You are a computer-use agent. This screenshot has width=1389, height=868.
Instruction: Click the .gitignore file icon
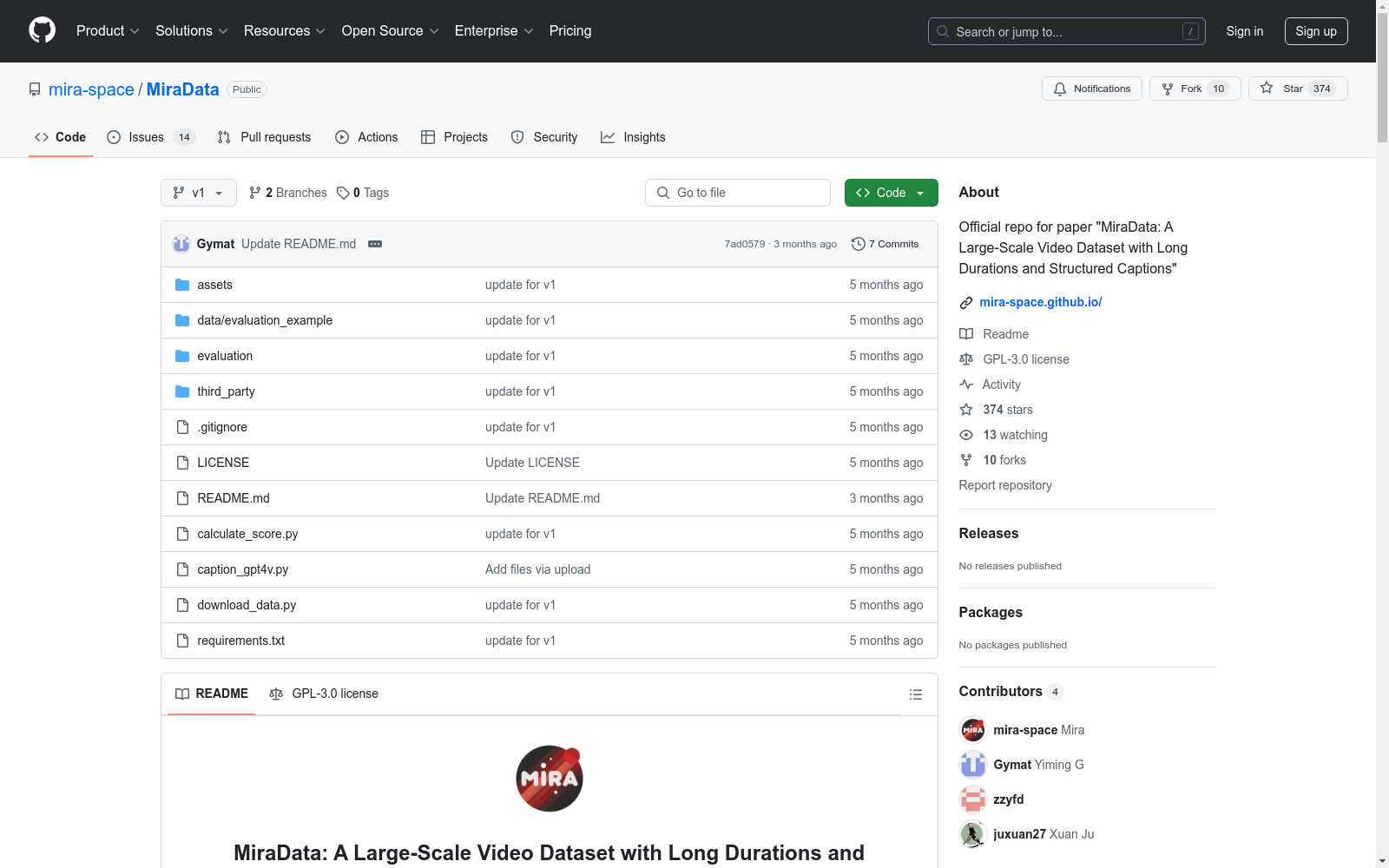pos(182,427)
